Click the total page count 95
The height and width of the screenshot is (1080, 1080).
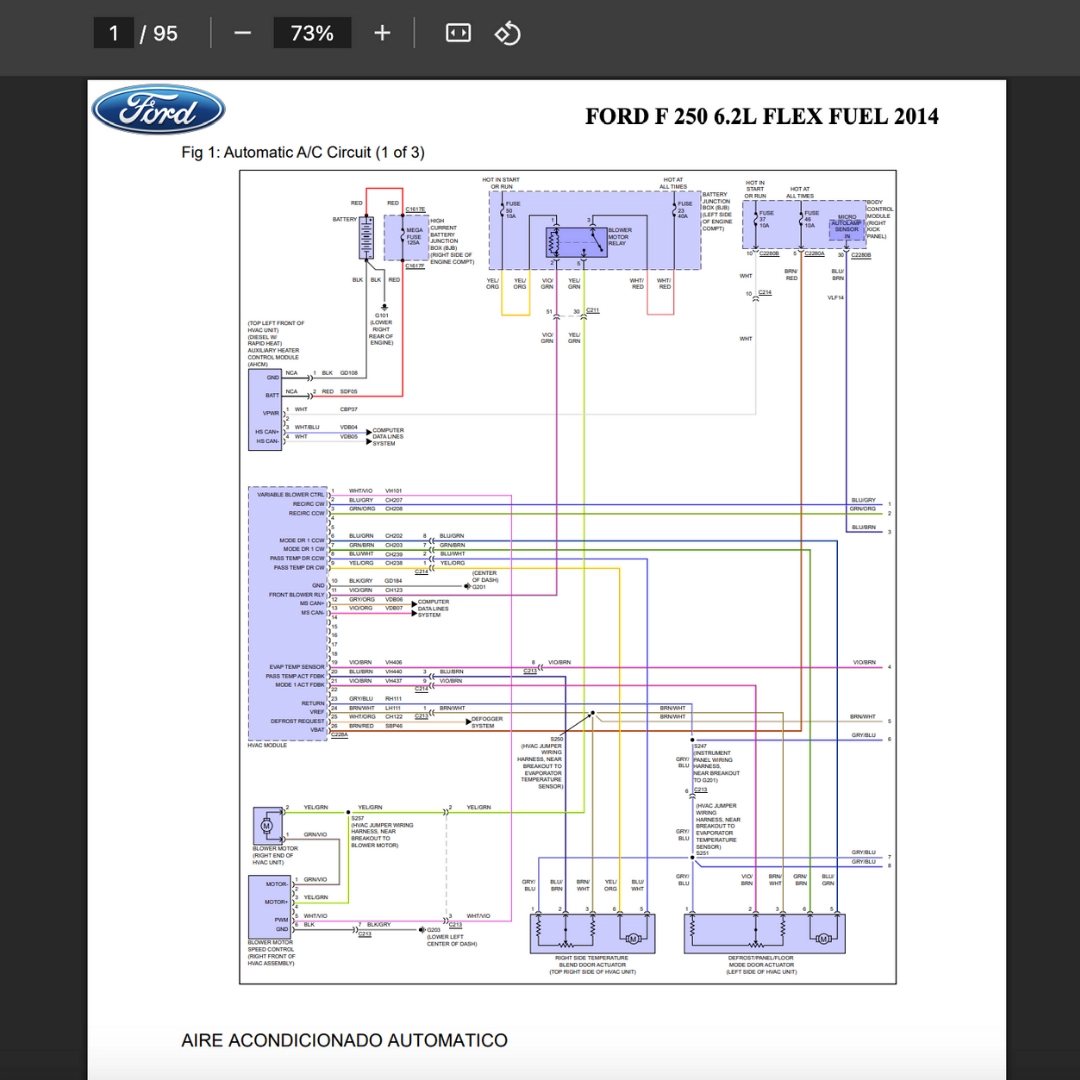click(x=165, y=33)
